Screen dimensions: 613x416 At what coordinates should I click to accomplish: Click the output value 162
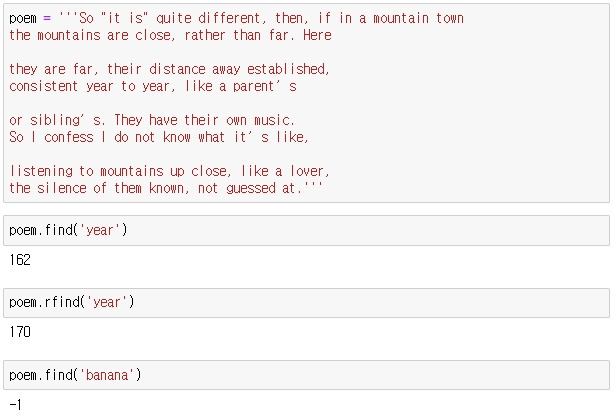20,260
